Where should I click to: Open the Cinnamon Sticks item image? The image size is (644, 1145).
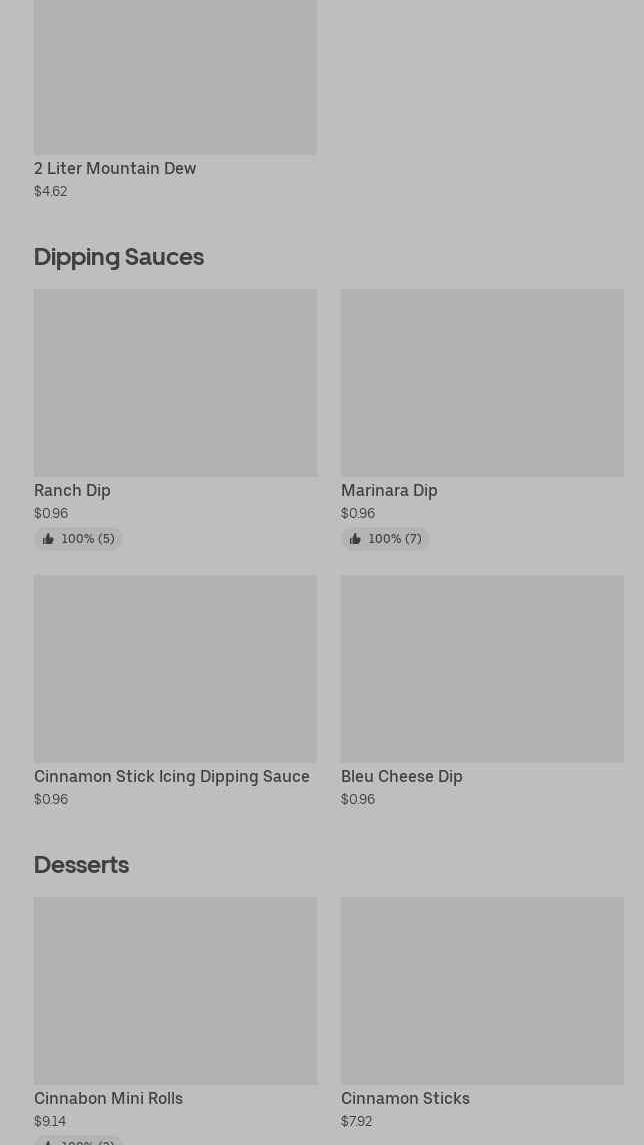[x=482, y=991]
